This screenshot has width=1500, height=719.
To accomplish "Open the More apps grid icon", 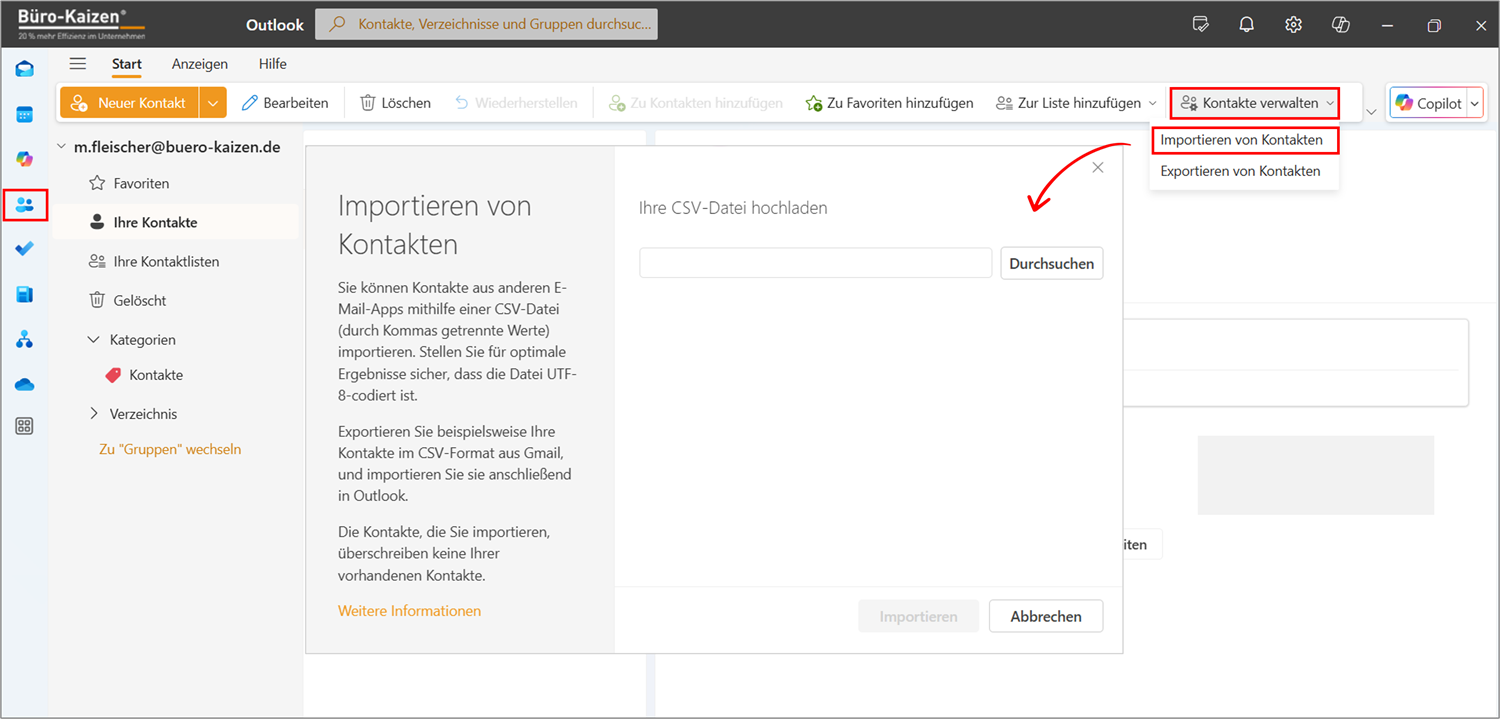I will [x=25, y=426].
